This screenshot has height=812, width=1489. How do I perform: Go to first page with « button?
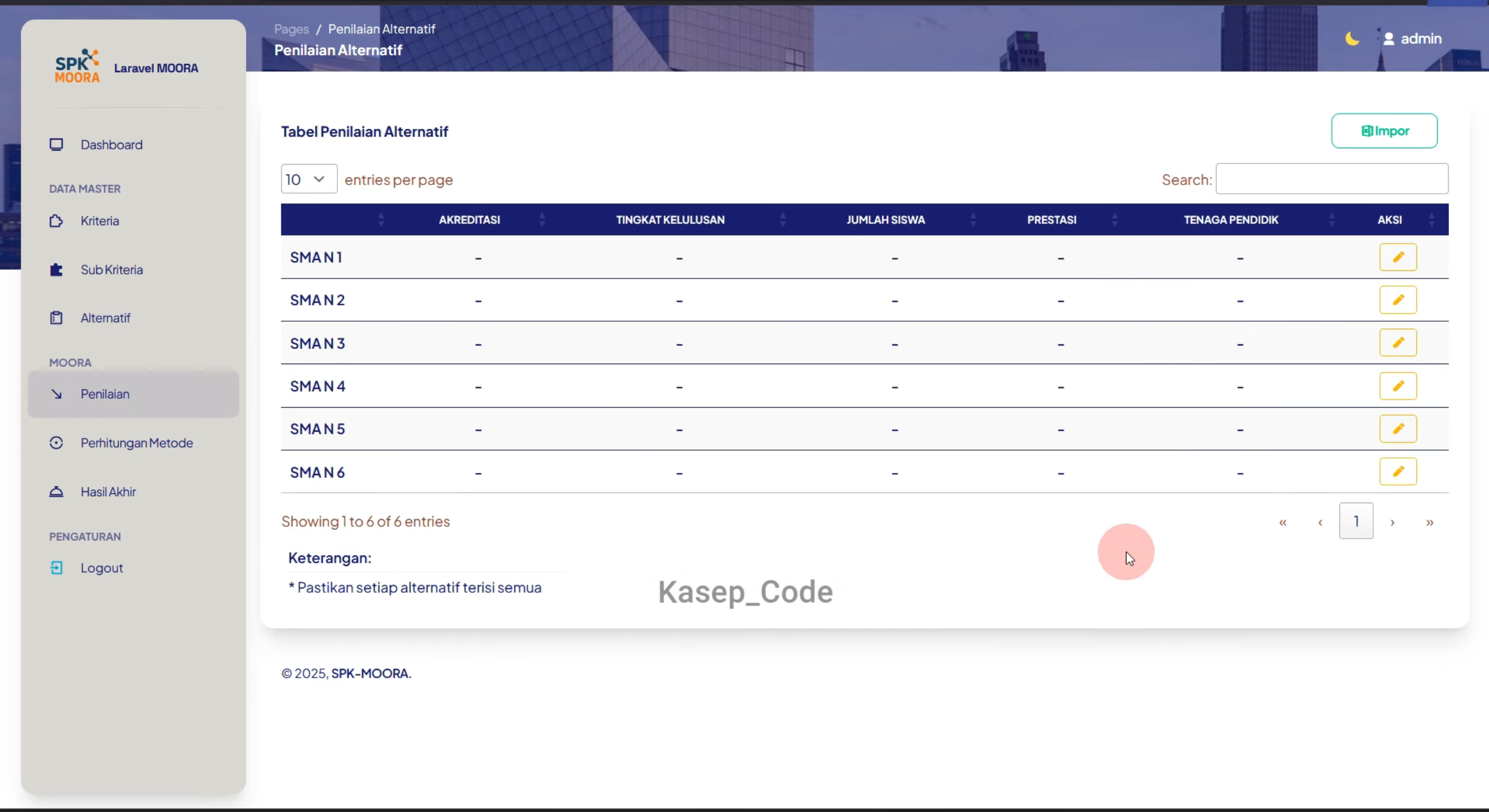1282,522
